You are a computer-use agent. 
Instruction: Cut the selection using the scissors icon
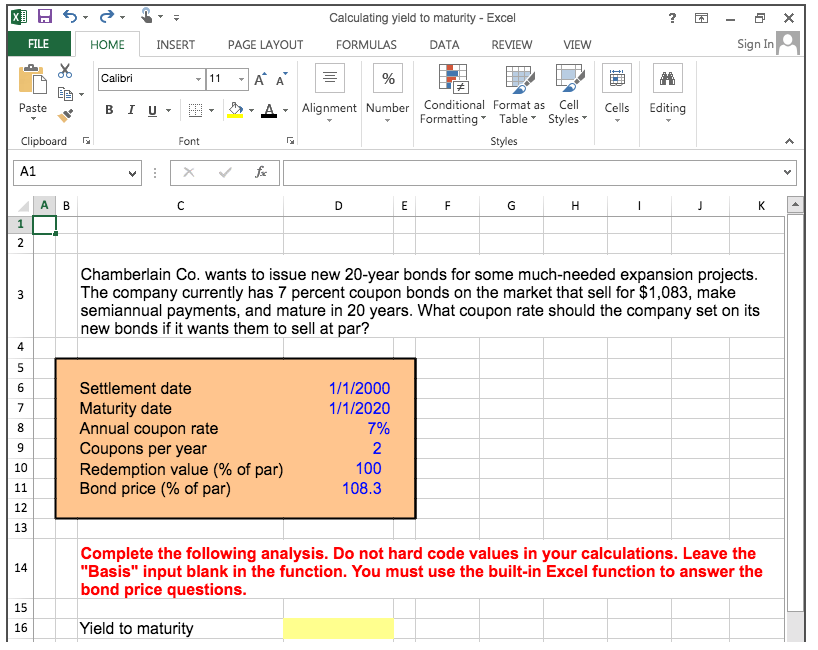pos(64,70)
